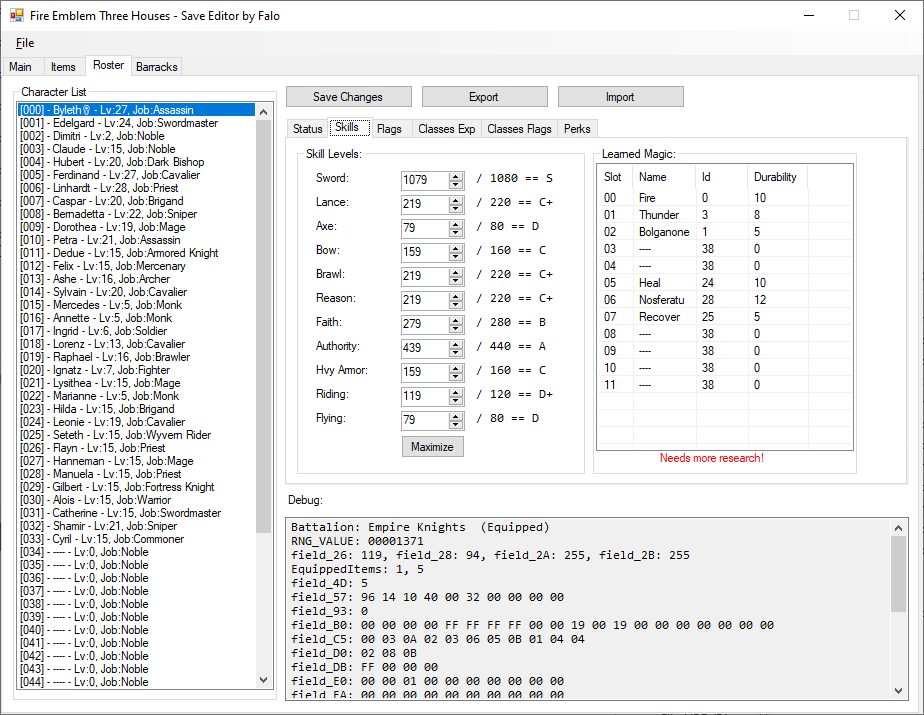Switch to the Main tab
This screenshot has height=715, width=924.
coord(21,67)
